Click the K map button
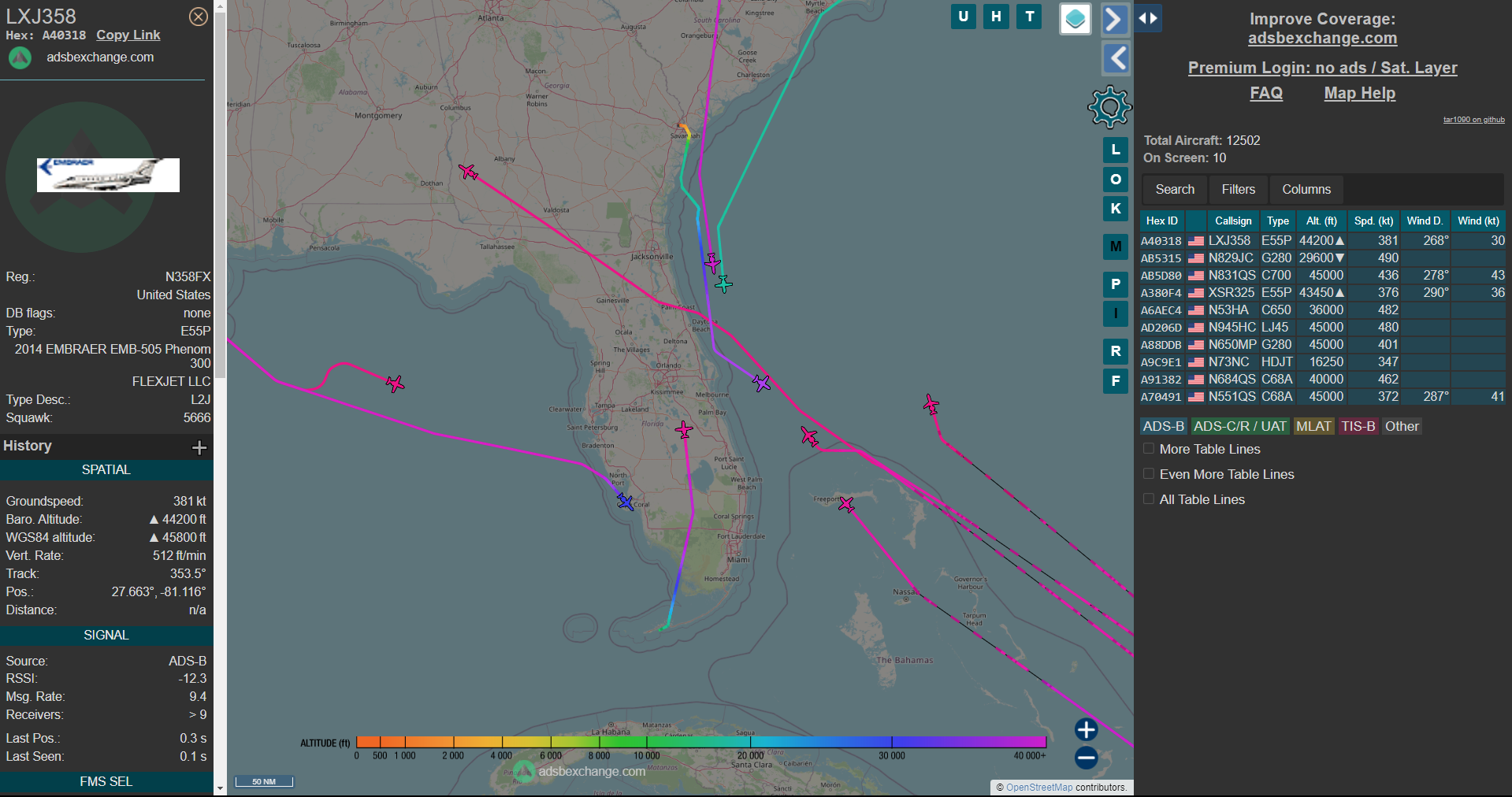The width and height of the screenshot is (1512, 797). click(x=1115, y=209)
